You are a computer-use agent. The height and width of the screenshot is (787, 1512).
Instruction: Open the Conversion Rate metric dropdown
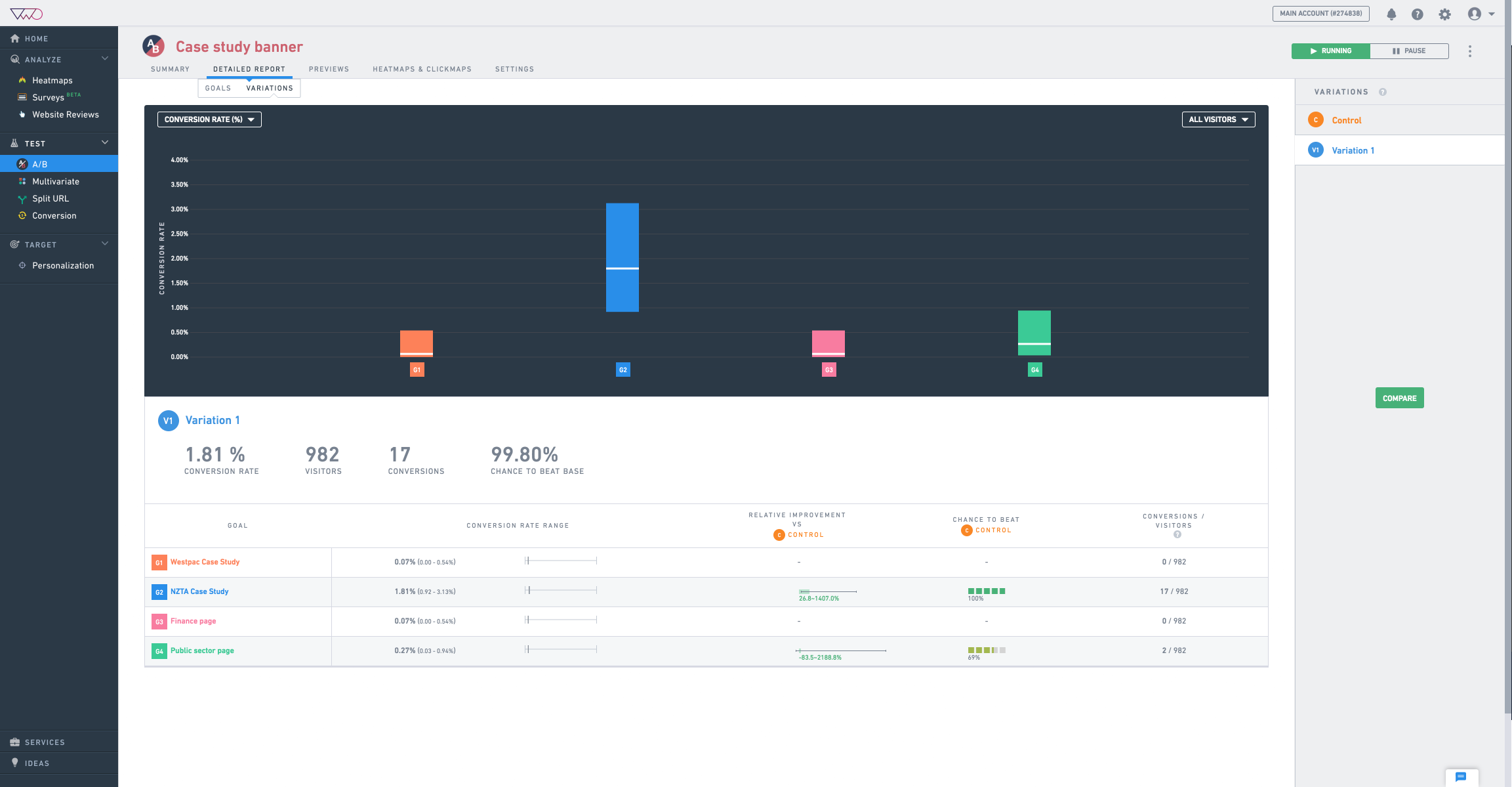pos(209,119)
